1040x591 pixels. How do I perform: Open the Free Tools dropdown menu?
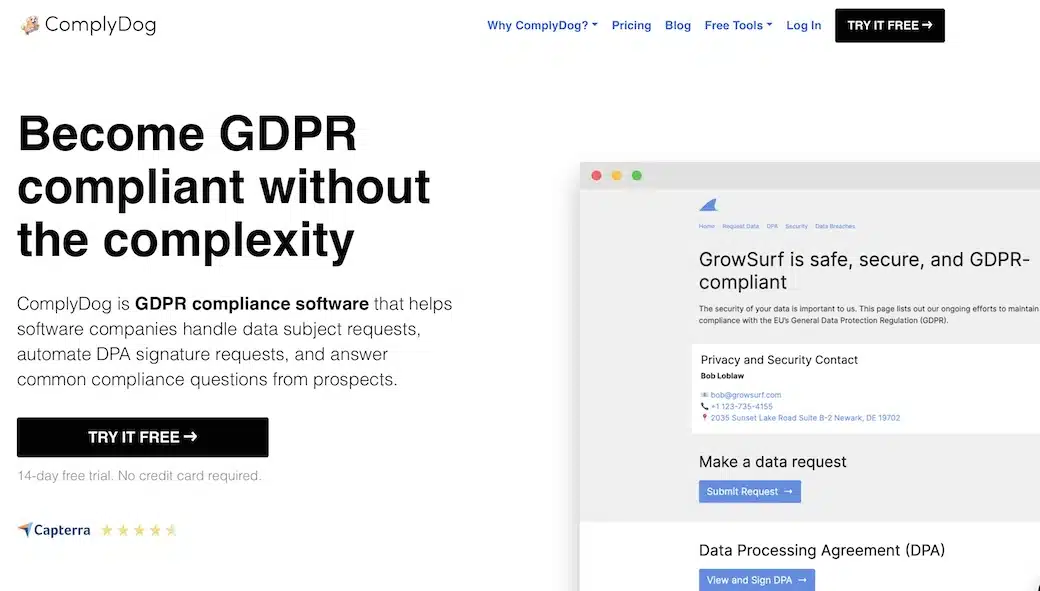click(x=738, y=26)
